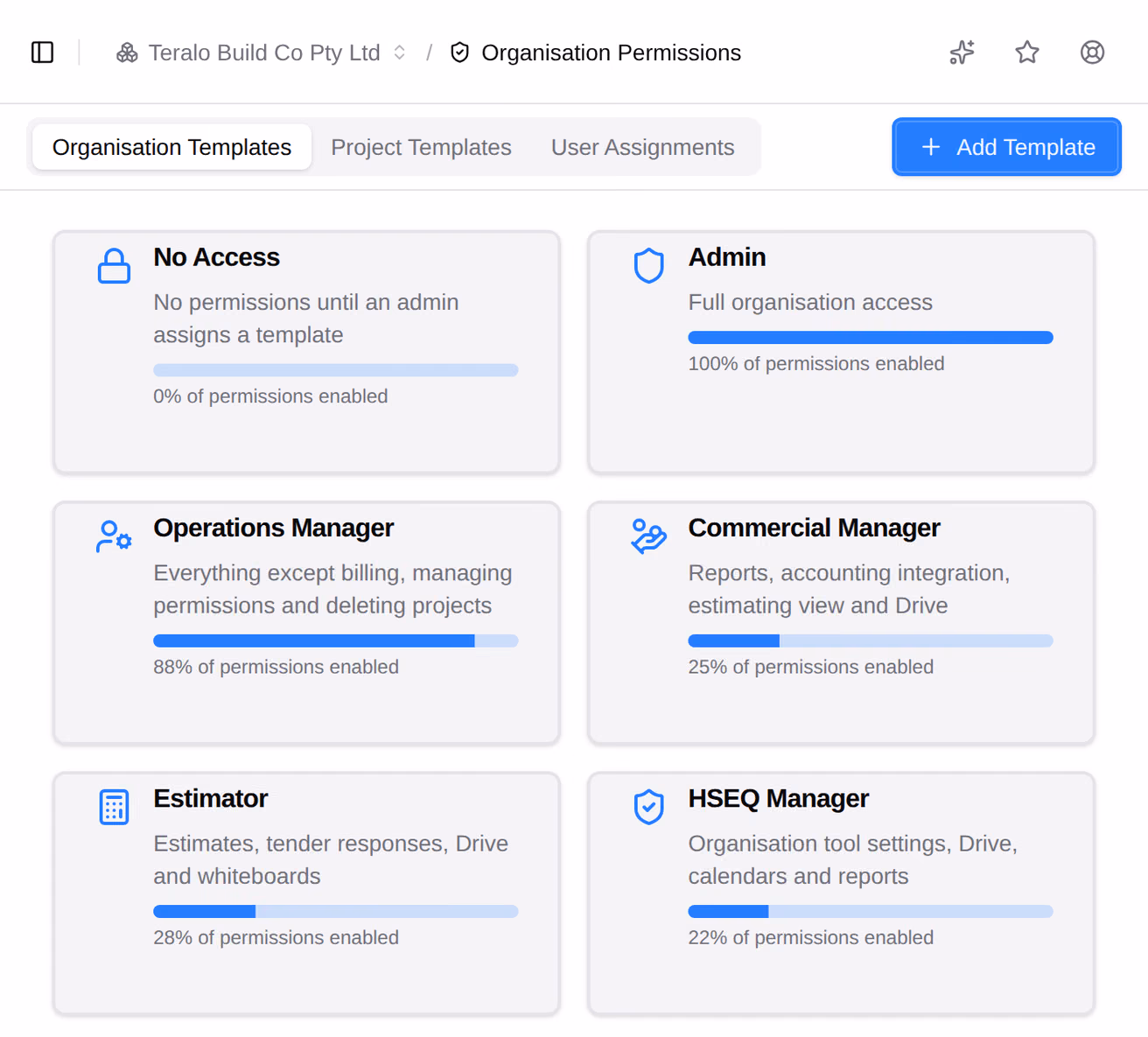Click the Teralo Build Co organisation logo icon
The image size is (1148, 1037).
coord(127,53)
